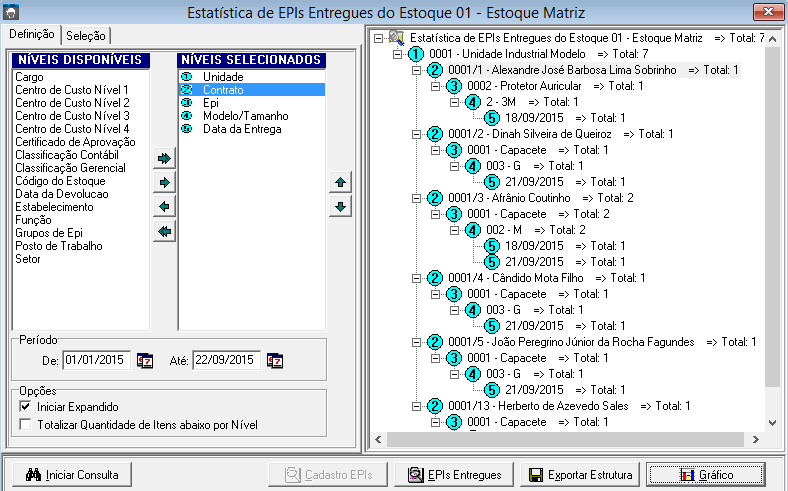Viewport: 788px width, 491px height.
Task: Open calendar picker beside the 'Até' date
Action: [x=275, y=360]
